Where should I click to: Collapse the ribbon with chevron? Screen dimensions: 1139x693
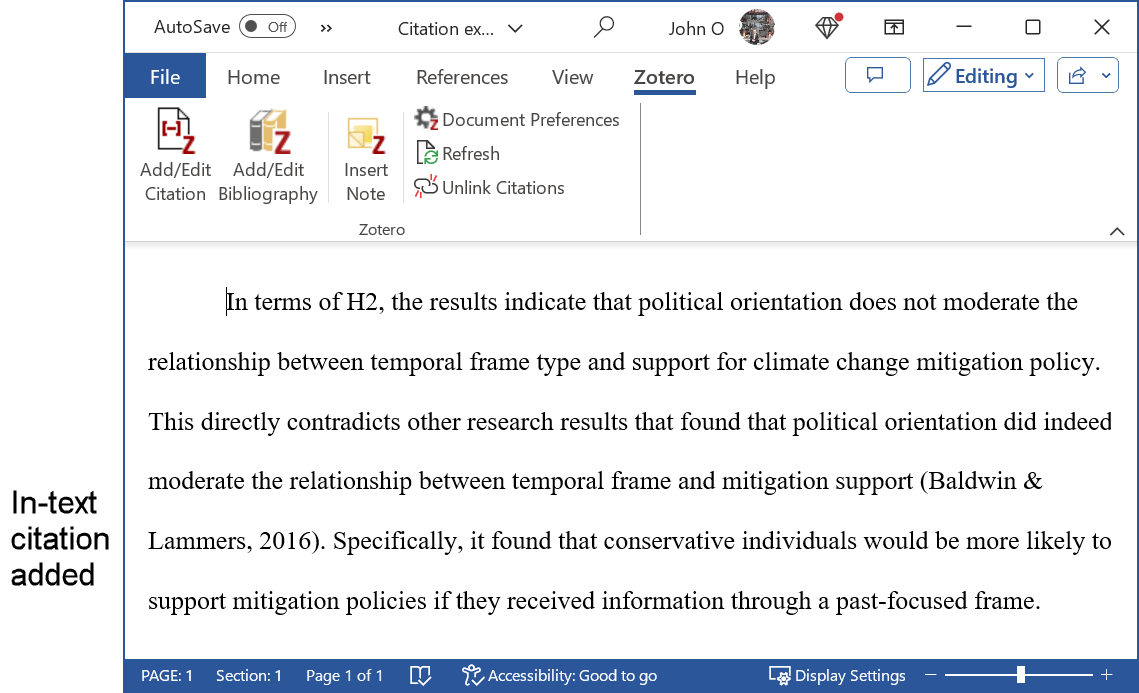coord(1117,231)
